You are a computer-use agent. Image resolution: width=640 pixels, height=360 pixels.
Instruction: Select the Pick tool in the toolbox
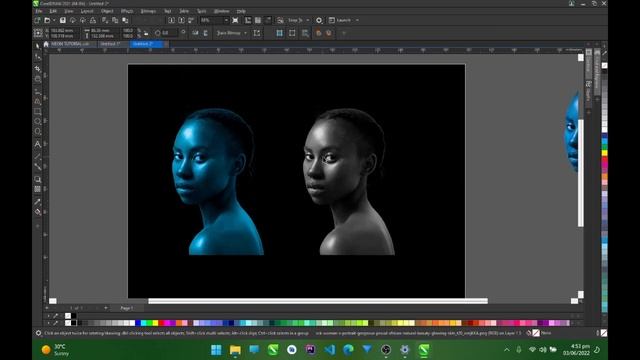pos(38,46)
